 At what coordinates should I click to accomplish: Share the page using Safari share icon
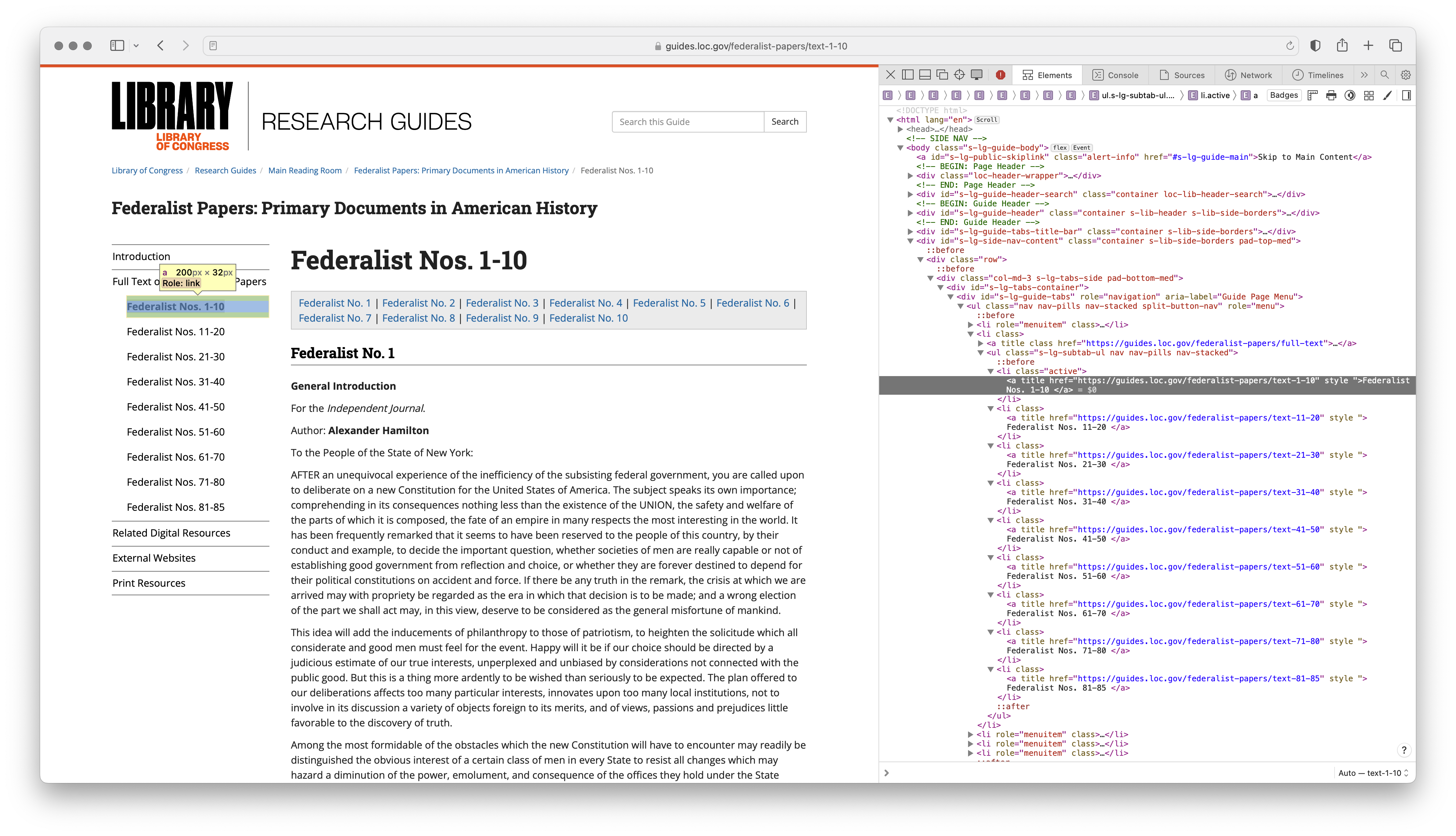(x=1342, y=45)
